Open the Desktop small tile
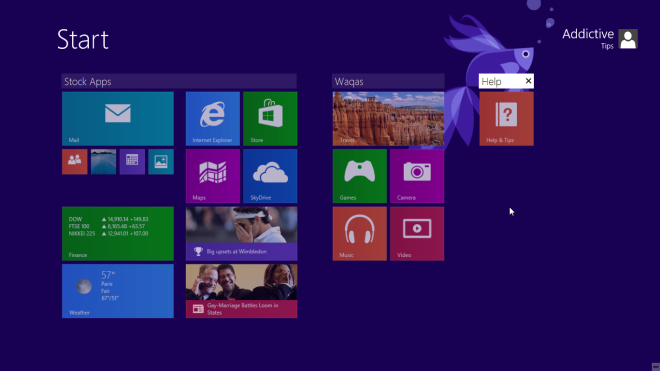The width and height of the screenshot is (660, 371). coord(103,162)
